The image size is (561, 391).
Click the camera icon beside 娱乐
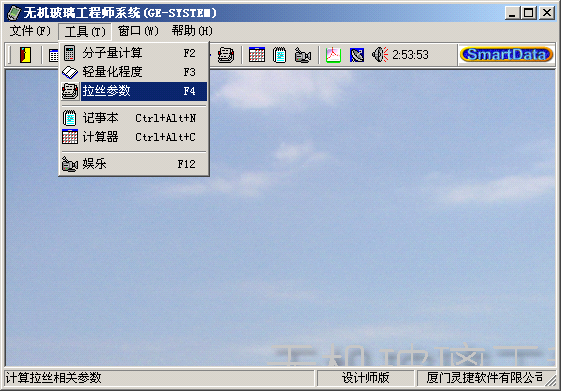coord(70,164)
